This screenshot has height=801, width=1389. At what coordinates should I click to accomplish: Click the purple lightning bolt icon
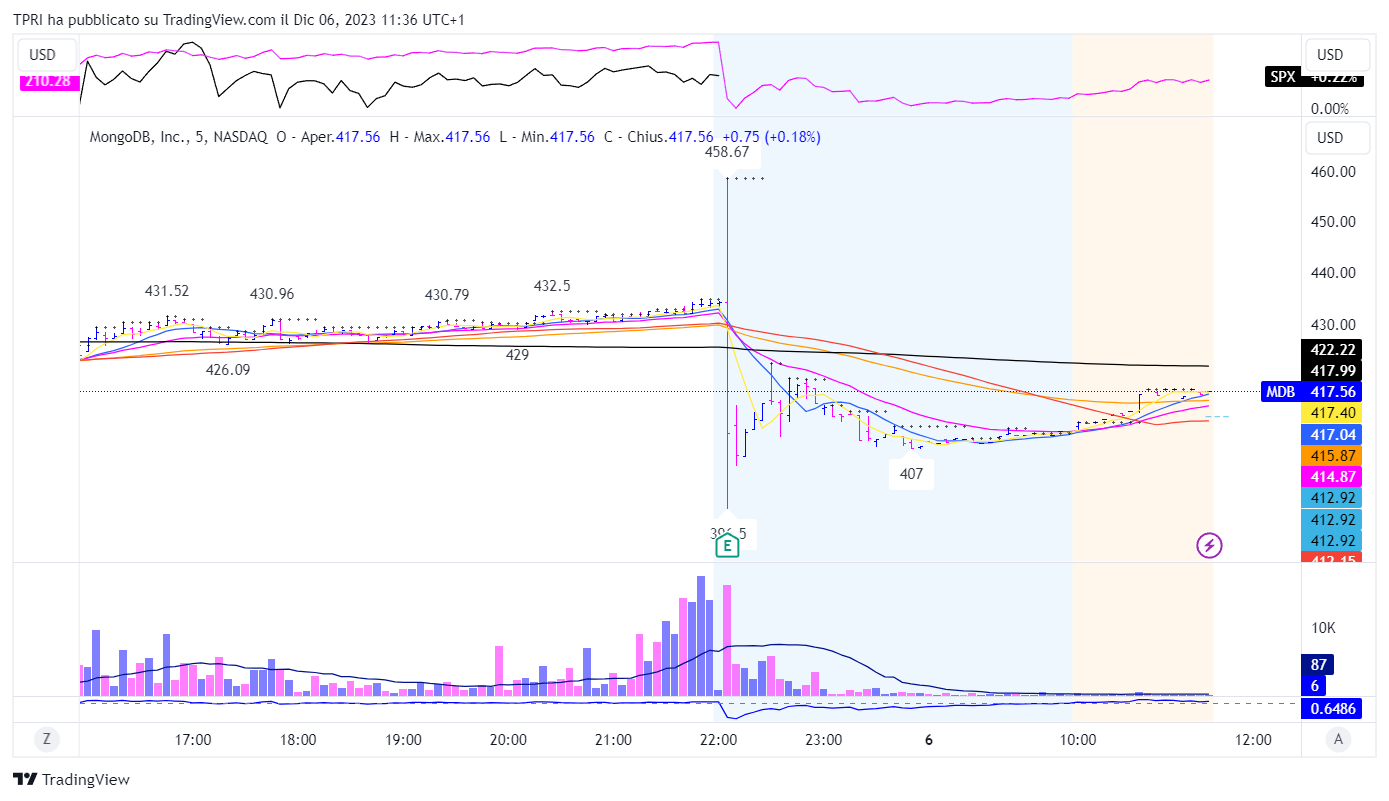1210,545
